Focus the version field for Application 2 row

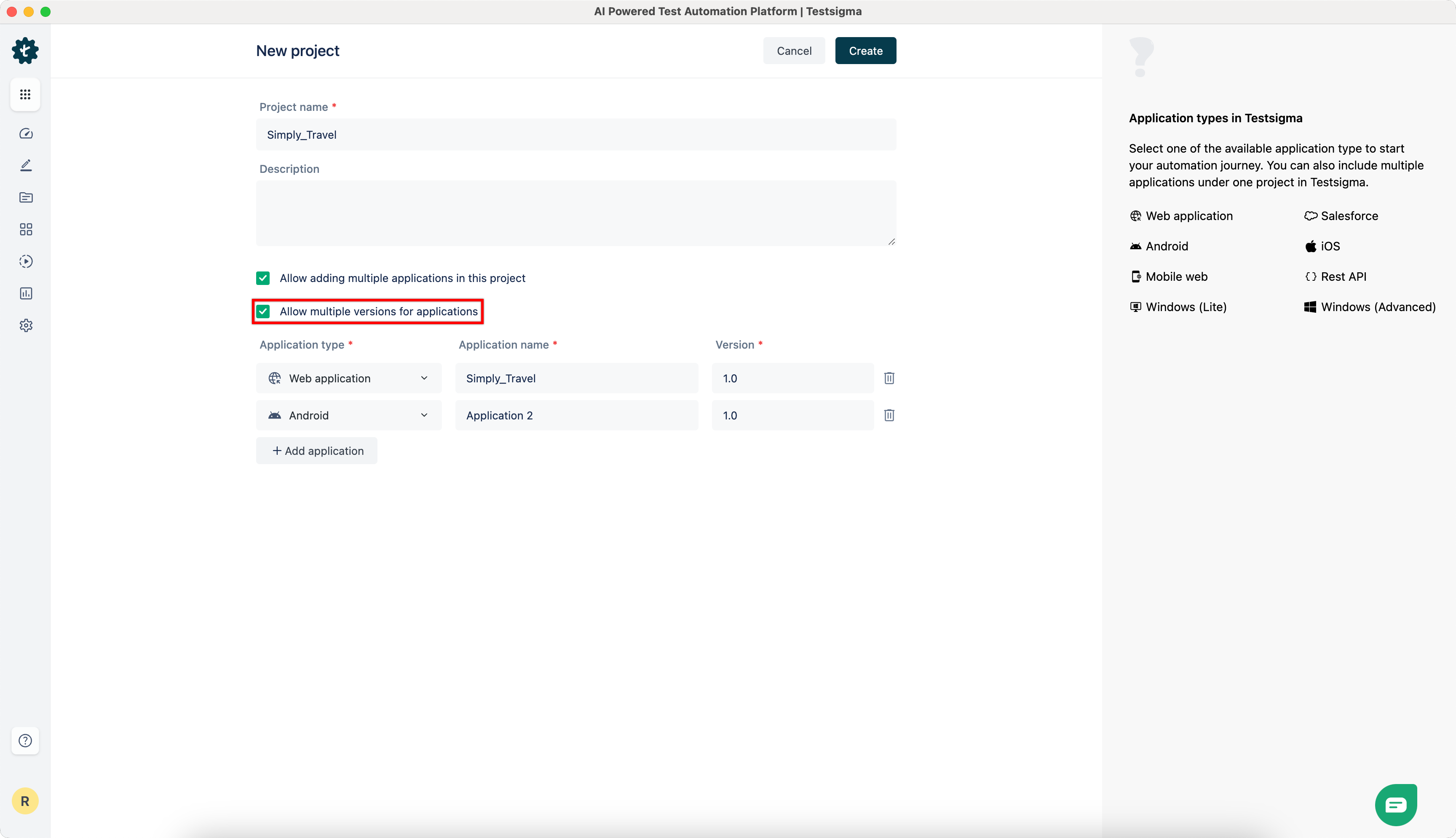[792, 415]
